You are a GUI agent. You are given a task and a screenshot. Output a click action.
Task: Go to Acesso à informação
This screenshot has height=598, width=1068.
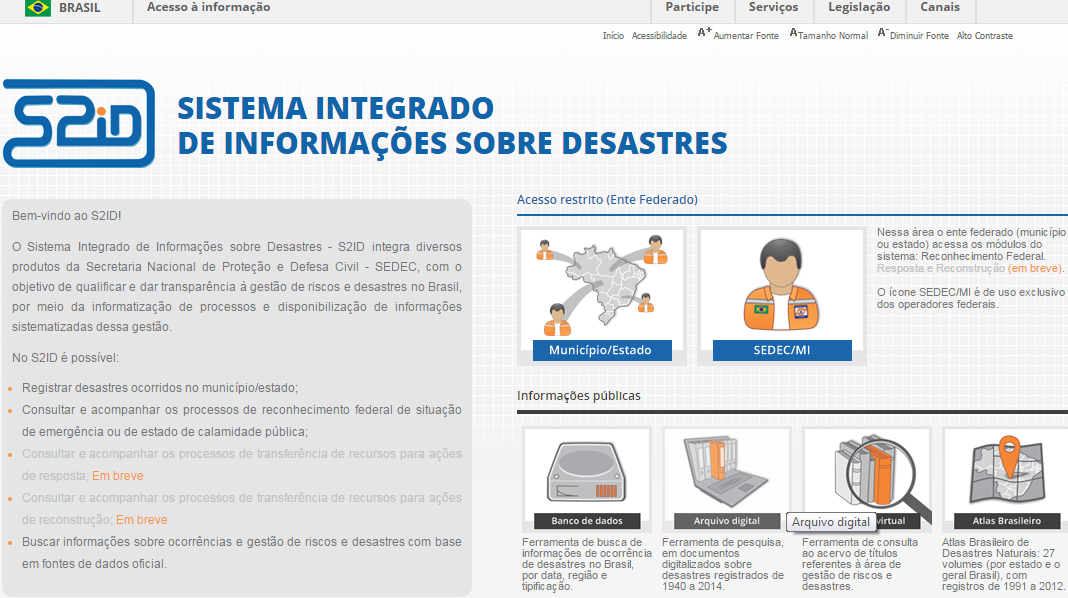click(208, 8)
